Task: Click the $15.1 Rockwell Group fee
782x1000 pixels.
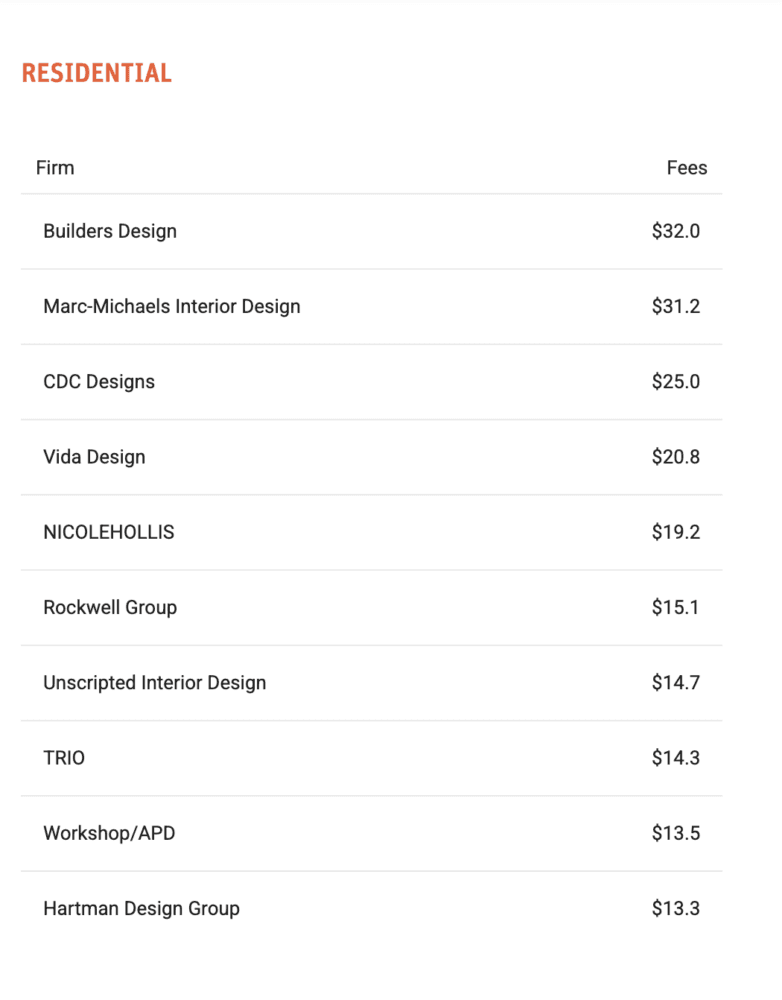Action: coord(675,607)
